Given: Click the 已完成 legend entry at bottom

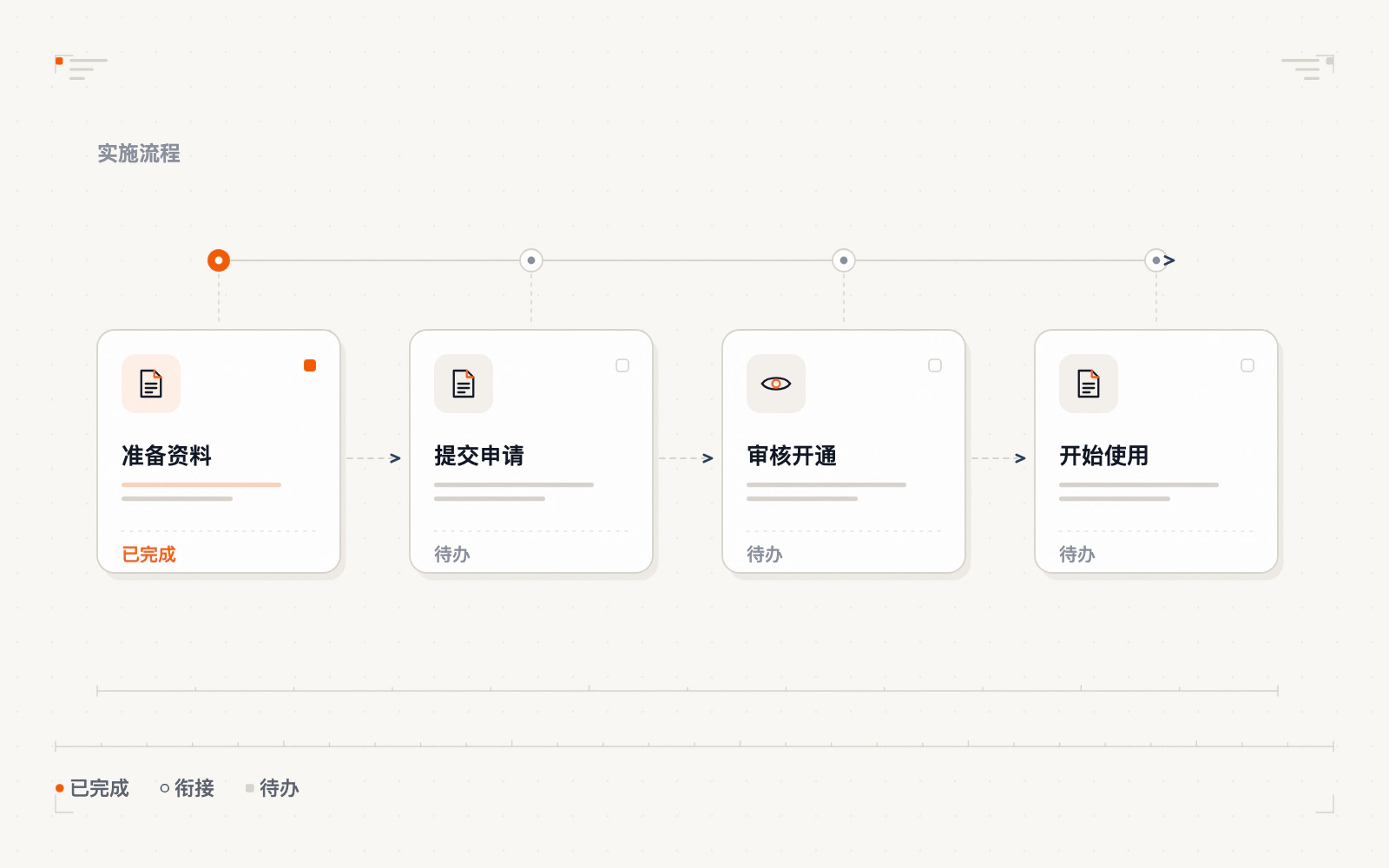Looking at the screenshot, I should (x=92, y=788).
